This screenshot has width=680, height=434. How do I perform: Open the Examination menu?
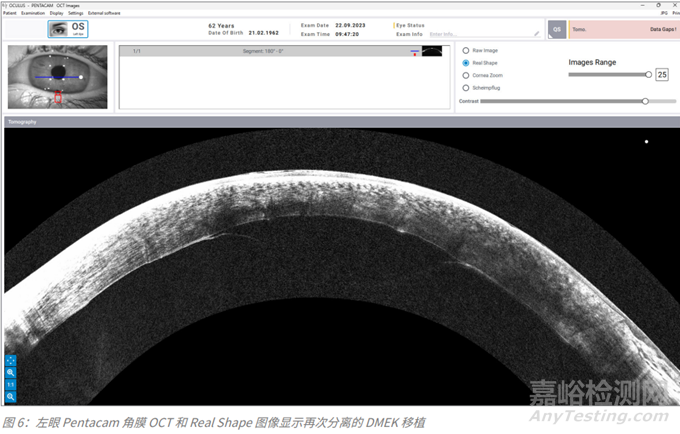[x=33, y=12]
